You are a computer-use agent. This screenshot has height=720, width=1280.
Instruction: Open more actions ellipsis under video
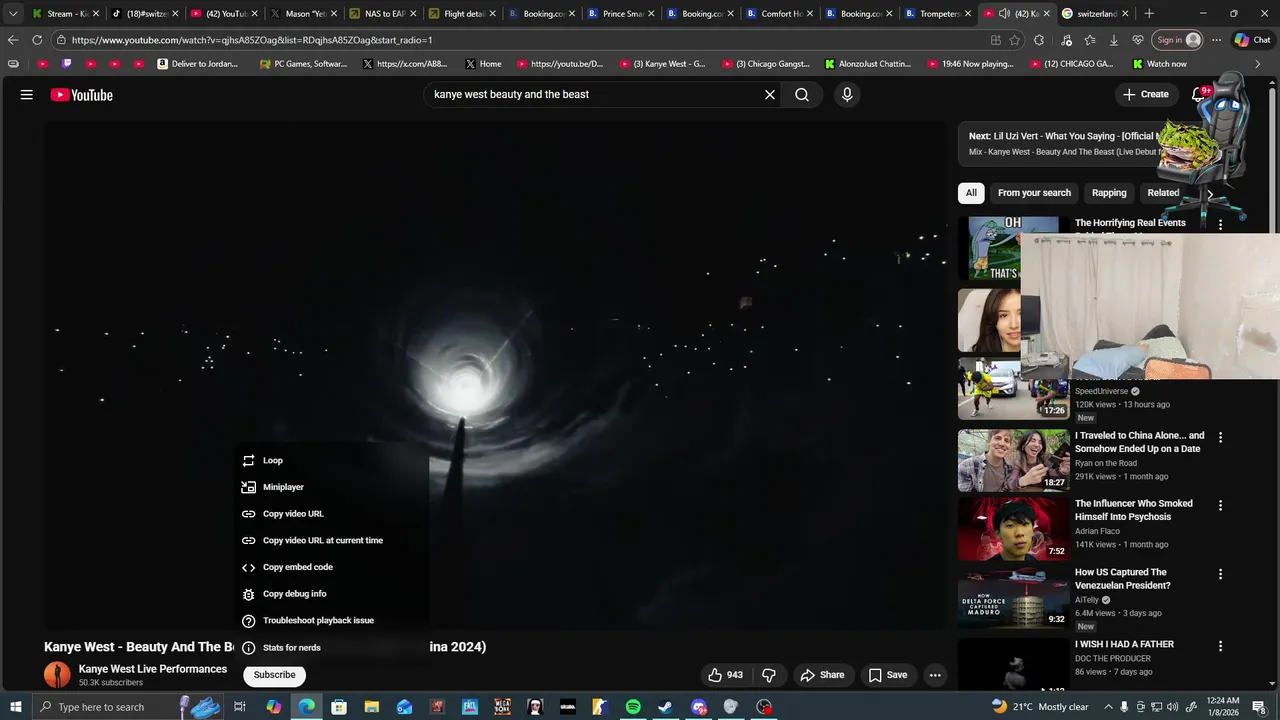pos(935,675)
